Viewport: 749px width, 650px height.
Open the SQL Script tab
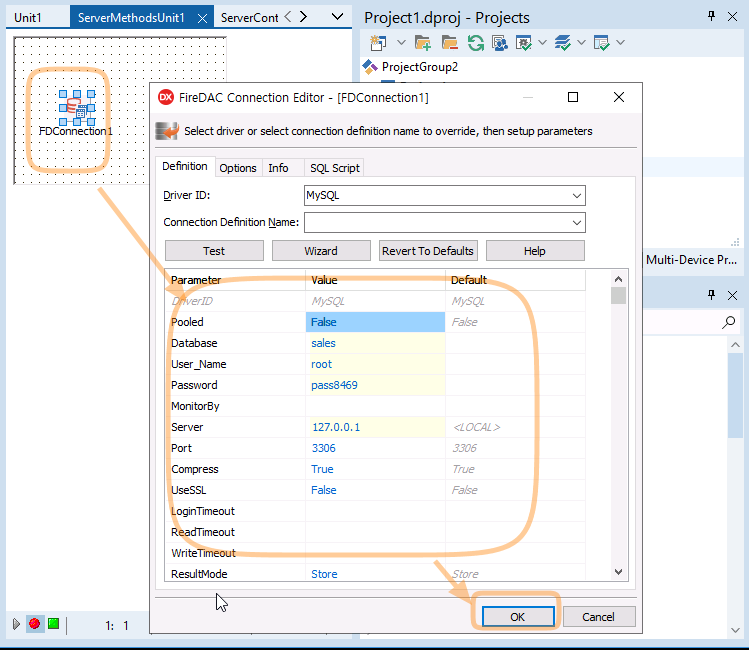pos(334,168)
